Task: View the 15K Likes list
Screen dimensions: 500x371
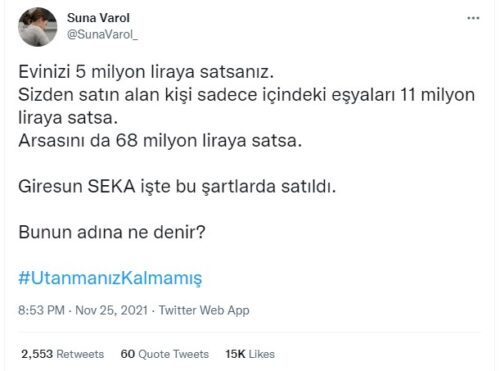Action: tap(250, 354)
